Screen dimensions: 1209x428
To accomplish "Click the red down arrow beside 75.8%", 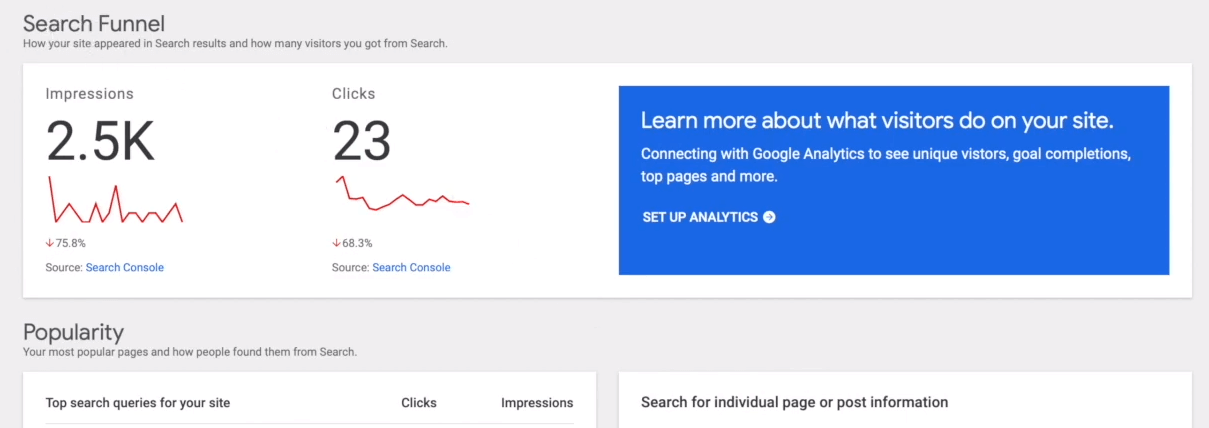I will pos(49,243).
